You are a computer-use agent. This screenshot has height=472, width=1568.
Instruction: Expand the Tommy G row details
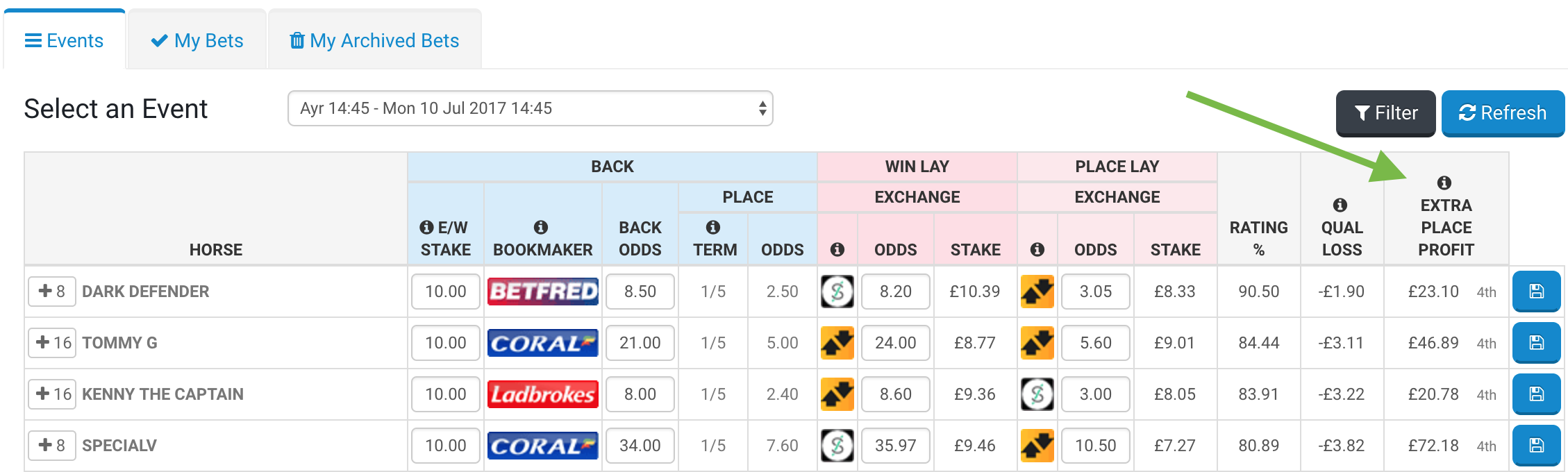pos(51,343)
